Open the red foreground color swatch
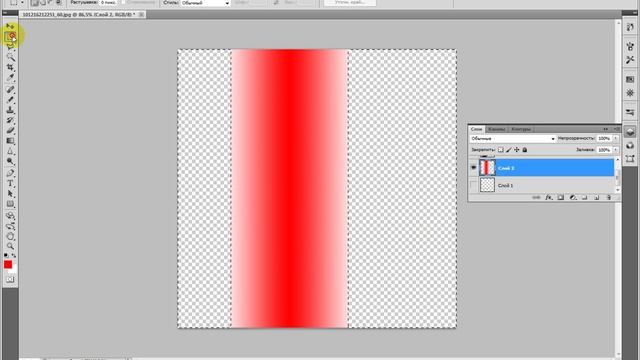 [x=8, y=264]
